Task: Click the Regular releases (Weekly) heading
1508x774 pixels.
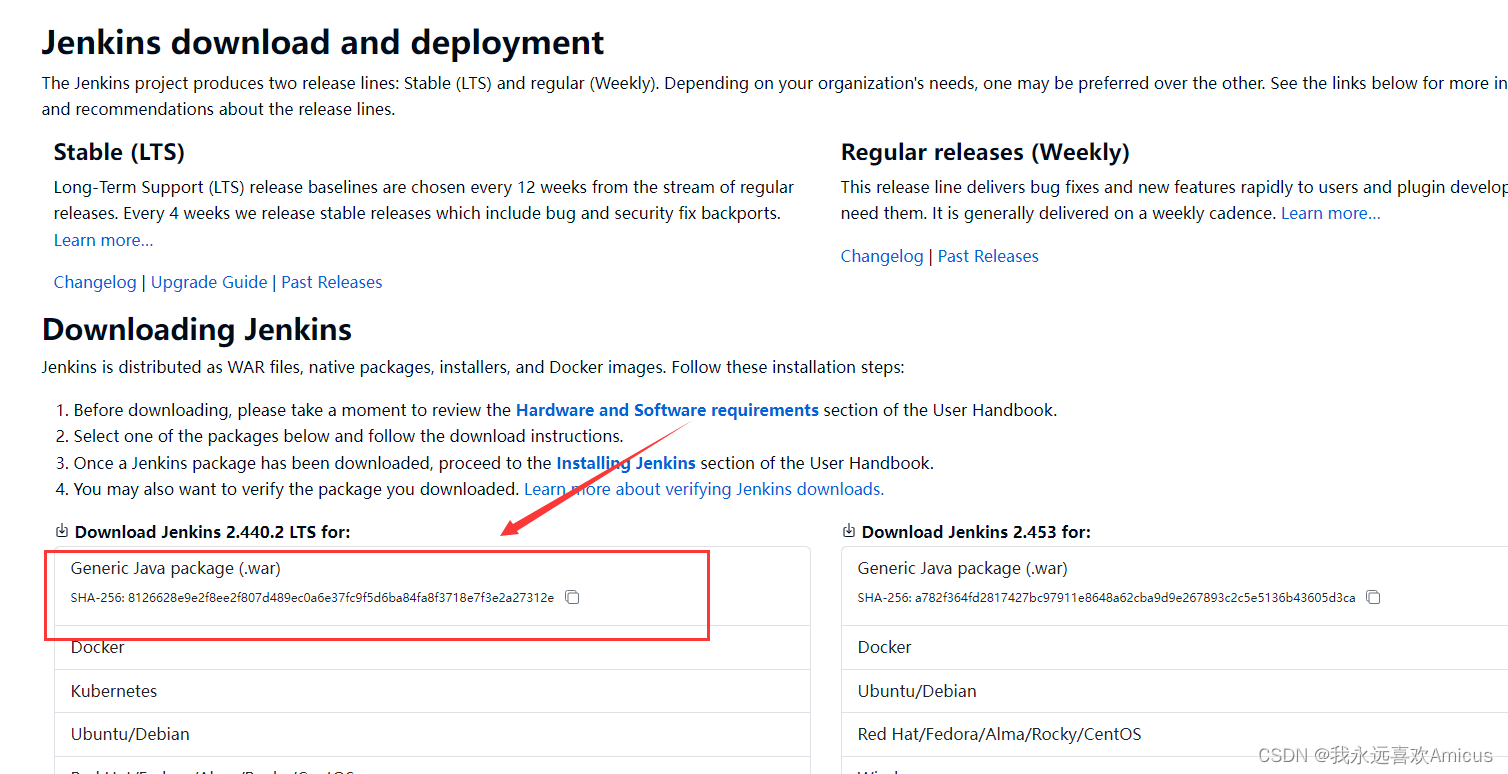Action: click(985, 152)
